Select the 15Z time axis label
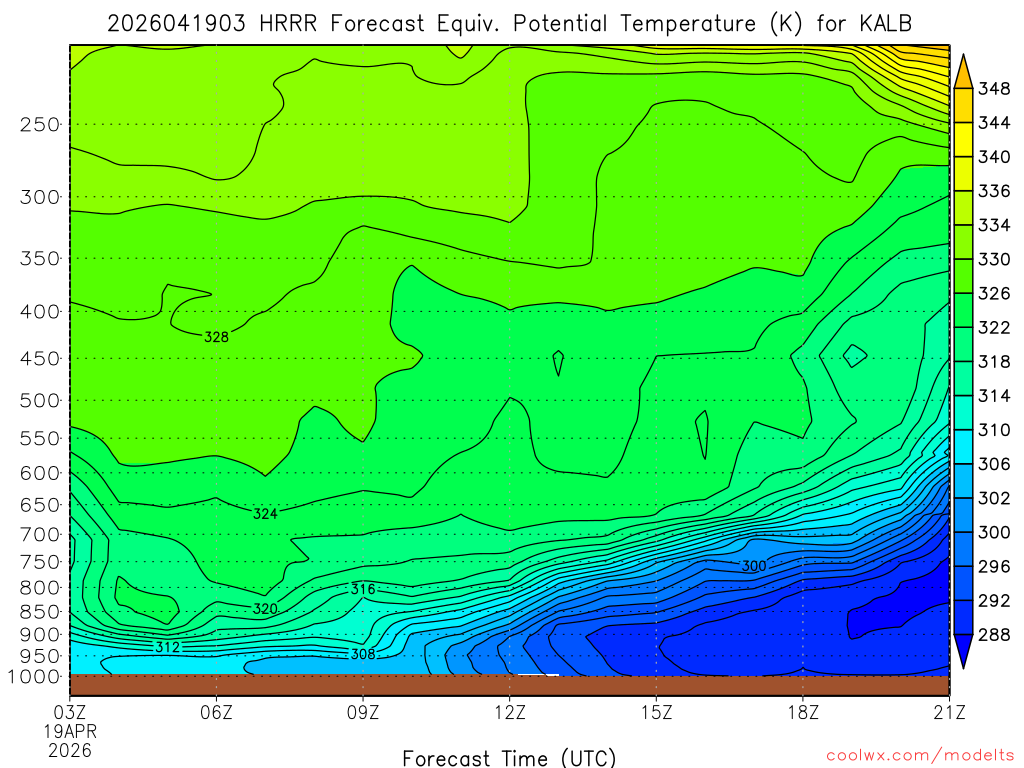Image resolution: width=1024 pixels, height=768 pixels. pyautogui.click(x=656, y=712)
